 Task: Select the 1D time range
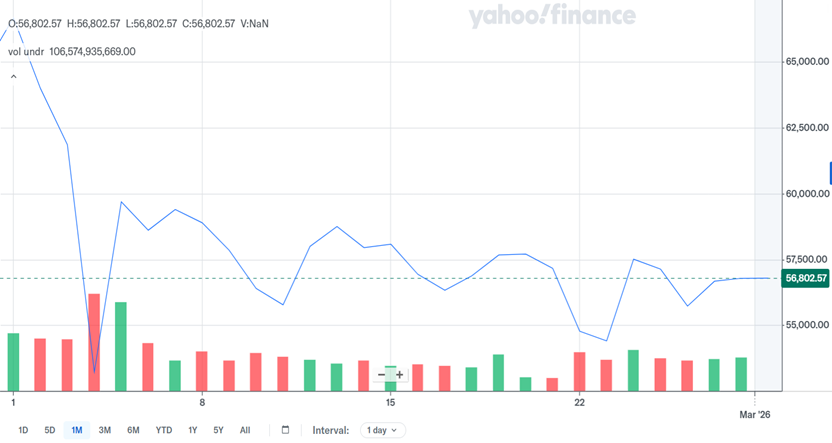click(23, 430)
